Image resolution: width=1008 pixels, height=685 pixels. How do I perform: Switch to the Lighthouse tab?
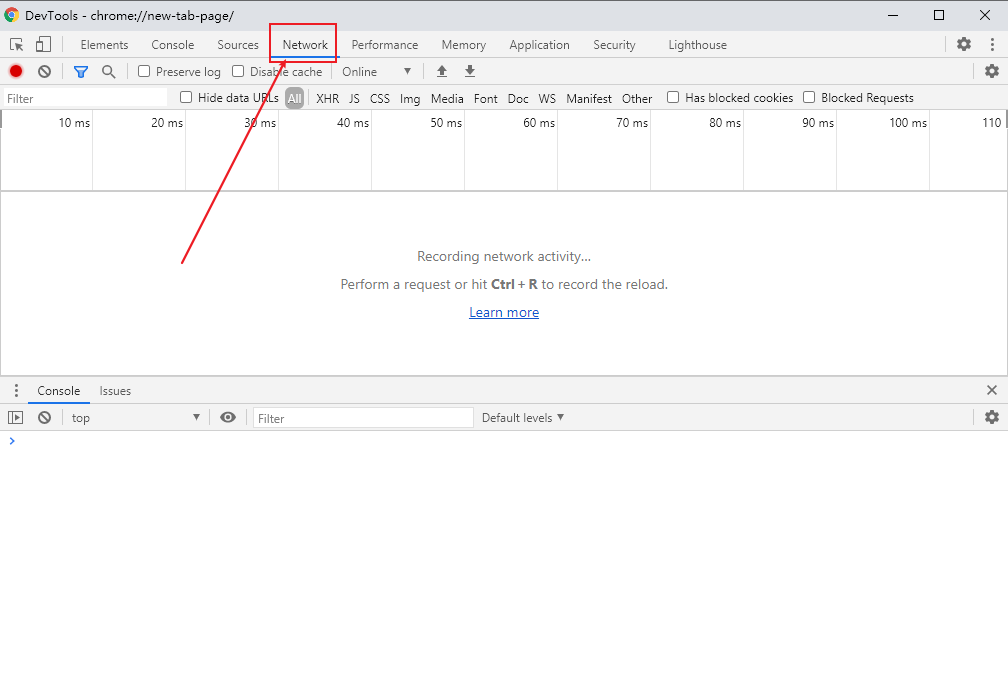(698, 45)
